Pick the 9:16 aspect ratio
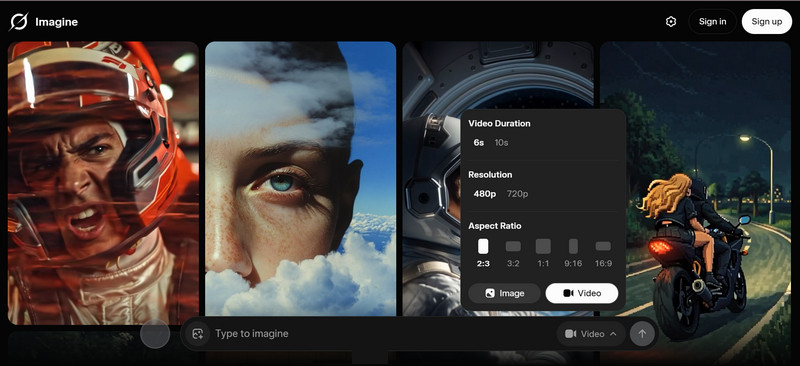Viewport: 800px width, 366px height. 573,253
